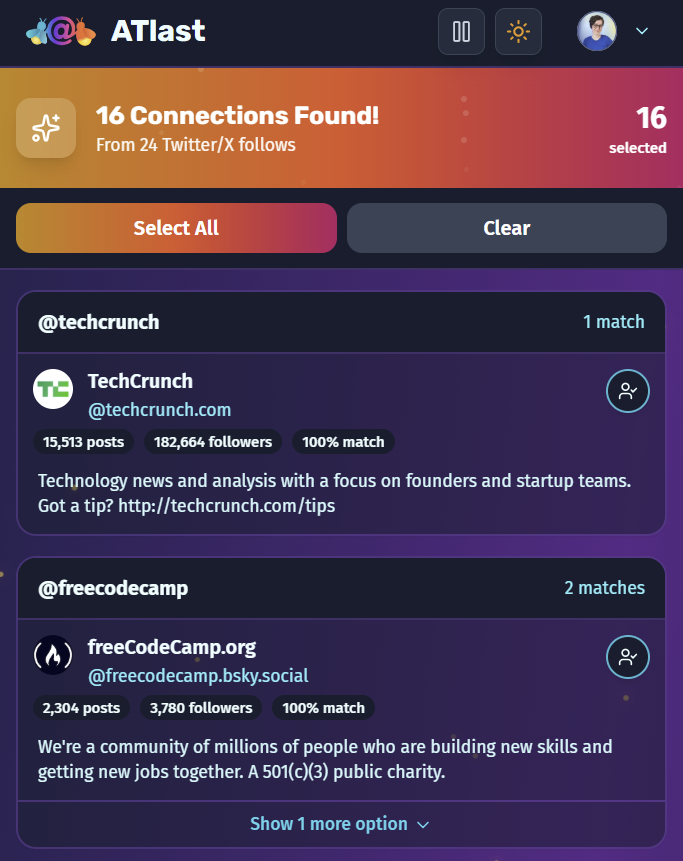The height and width of the screenshot is (861, 683).
Task: Expand Show 1 more option
Action: [340, 824]
